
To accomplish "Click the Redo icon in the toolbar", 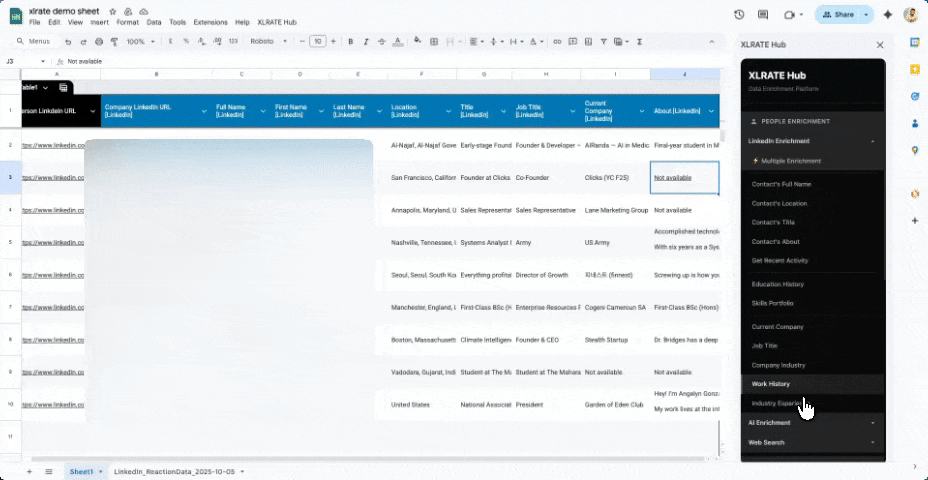I will [x=83, y=41].
